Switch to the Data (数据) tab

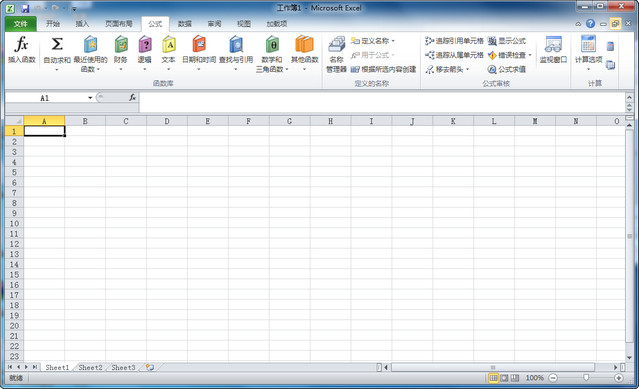(x=185, y=24)
